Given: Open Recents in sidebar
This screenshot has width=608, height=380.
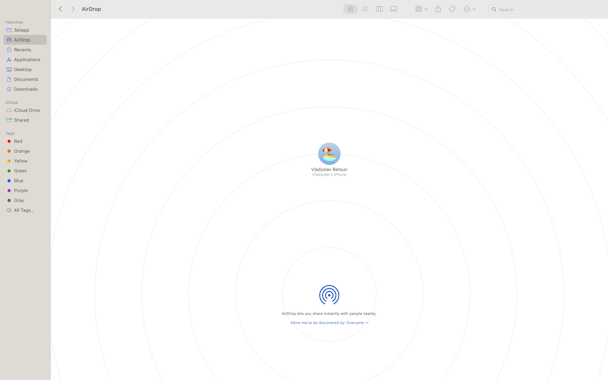Looking at the screenshot, I should 25,50.
